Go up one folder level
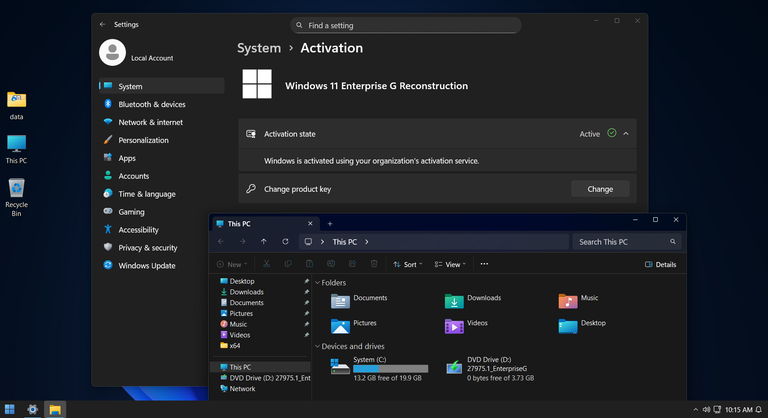The width and height of the screenshot is (768, 418). click(264, 242)
